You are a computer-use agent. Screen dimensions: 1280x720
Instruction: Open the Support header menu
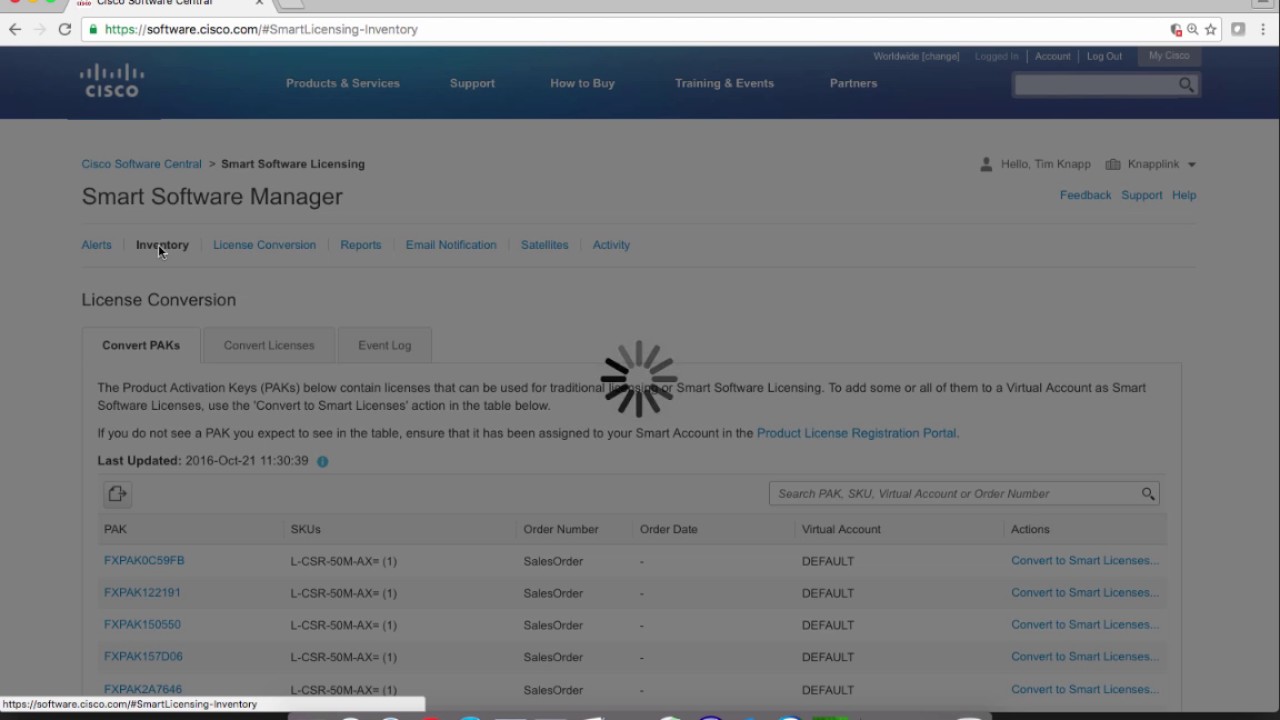472,83
